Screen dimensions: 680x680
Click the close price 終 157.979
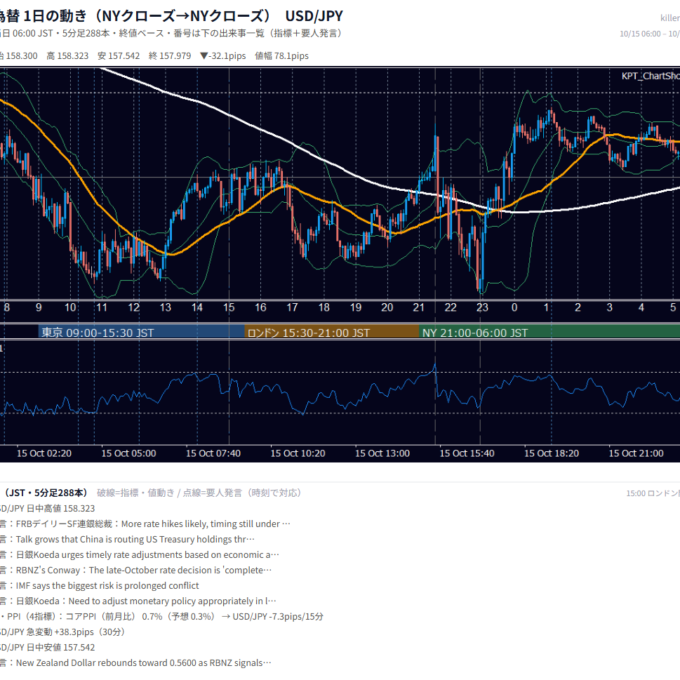[170, 56]
